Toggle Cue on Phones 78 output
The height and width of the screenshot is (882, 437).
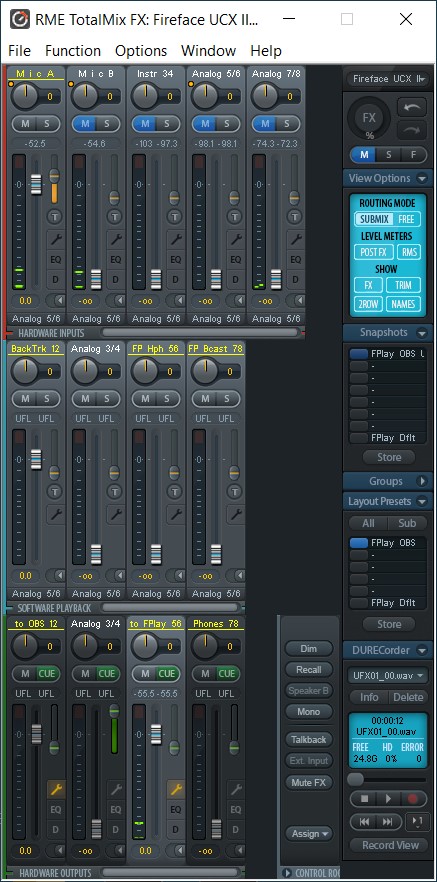[227, 673]
